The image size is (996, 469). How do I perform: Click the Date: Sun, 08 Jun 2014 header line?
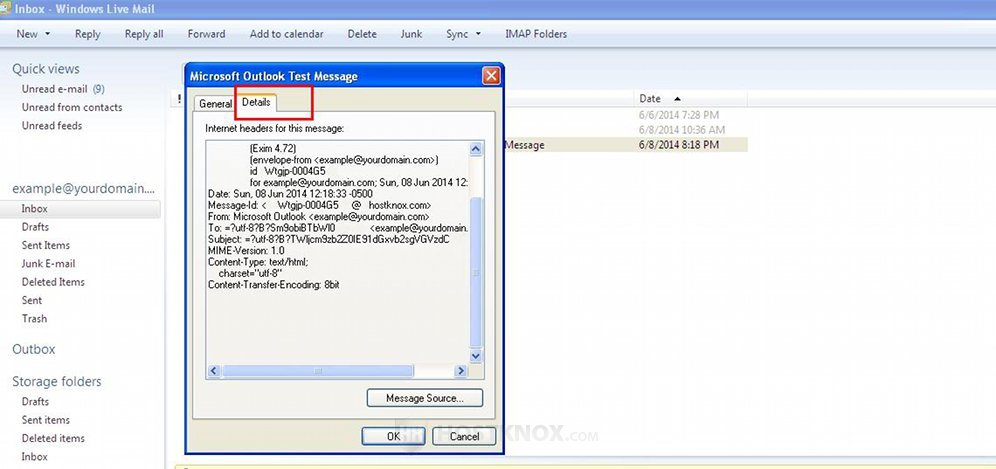[x=290, y=194]
